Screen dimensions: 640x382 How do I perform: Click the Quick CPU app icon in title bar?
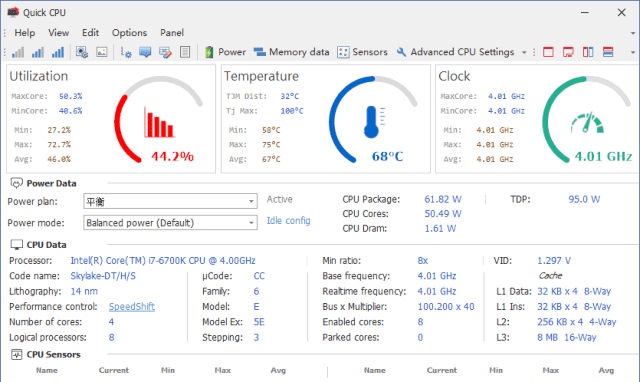tap(13, 12)
